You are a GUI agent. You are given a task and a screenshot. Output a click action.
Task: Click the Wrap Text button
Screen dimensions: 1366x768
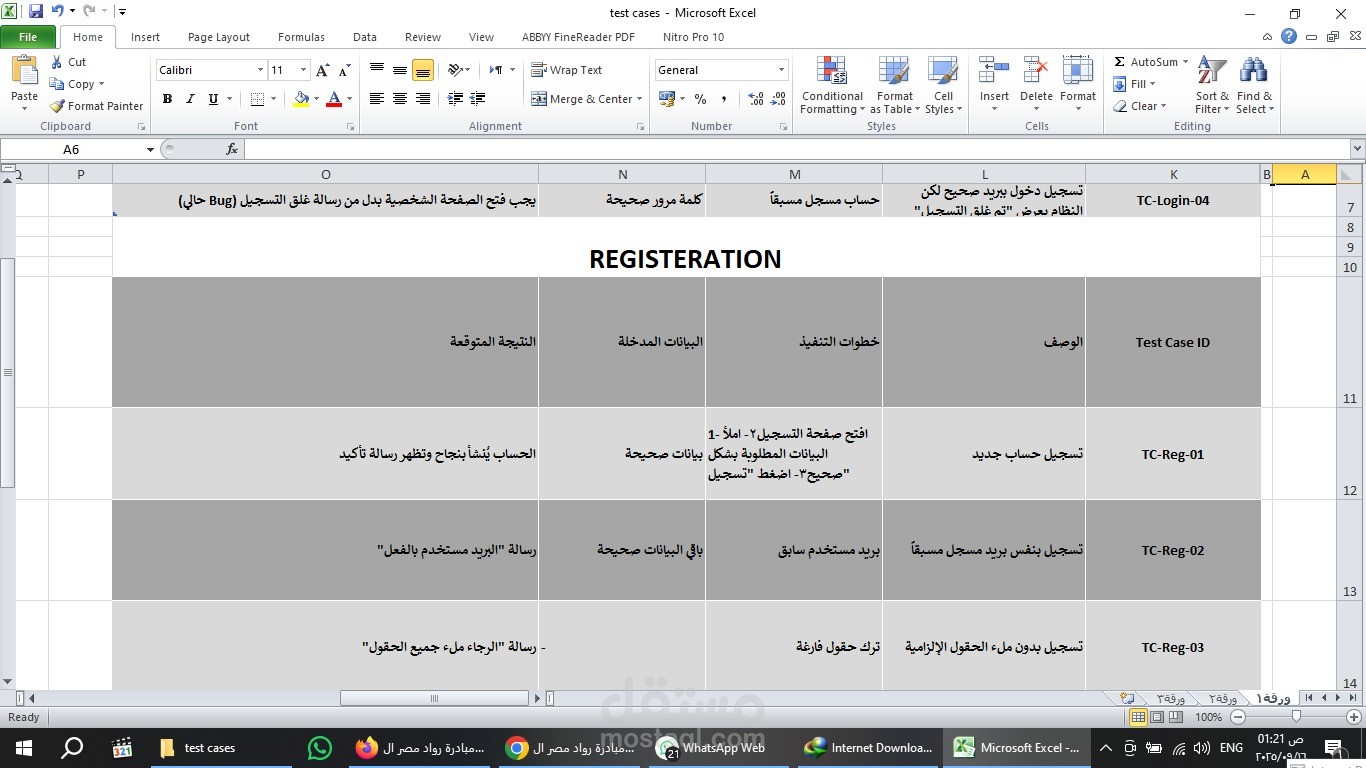pos(566,70)
